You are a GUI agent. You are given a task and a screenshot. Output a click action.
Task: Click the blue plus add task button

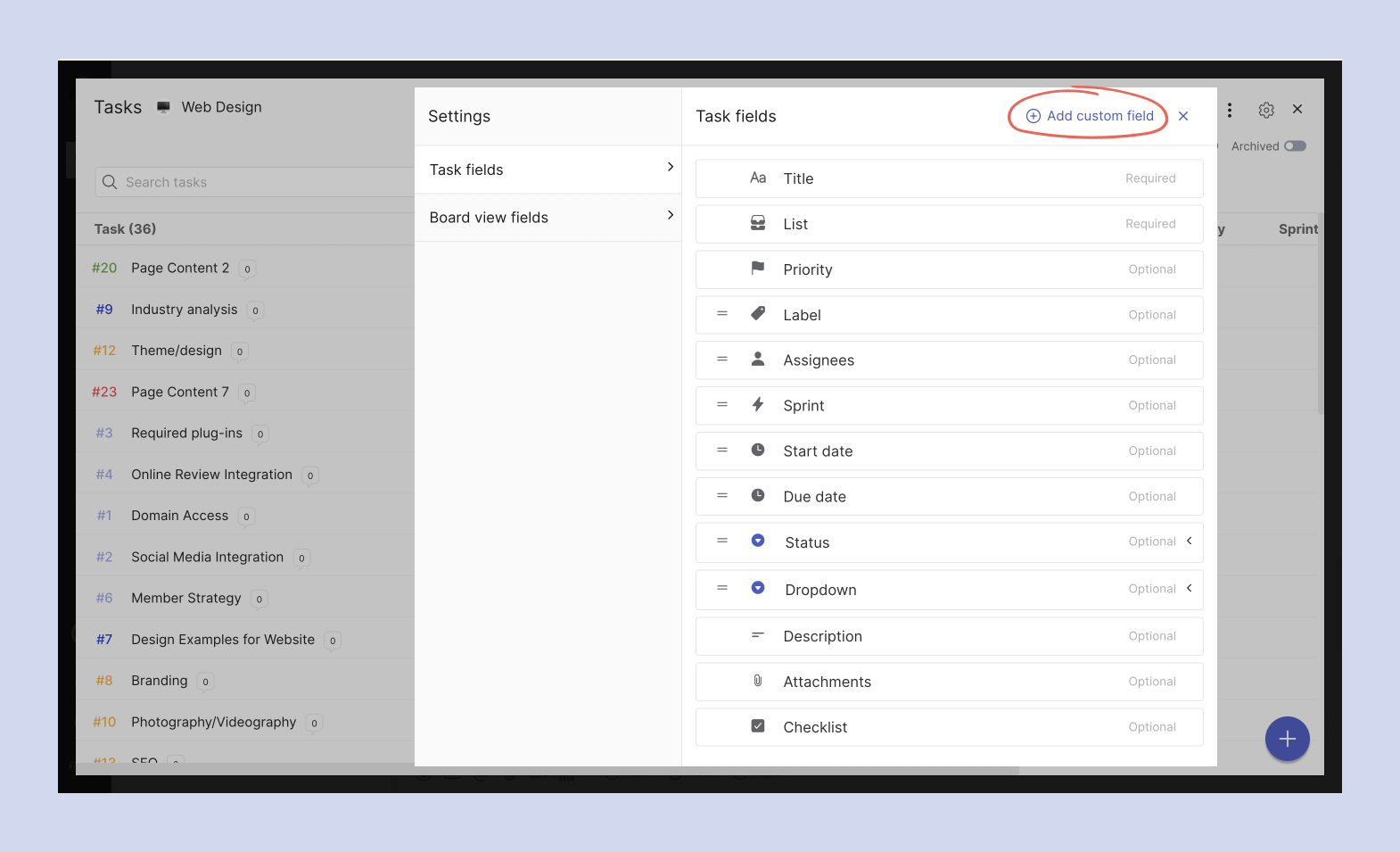click(1287, 739)
